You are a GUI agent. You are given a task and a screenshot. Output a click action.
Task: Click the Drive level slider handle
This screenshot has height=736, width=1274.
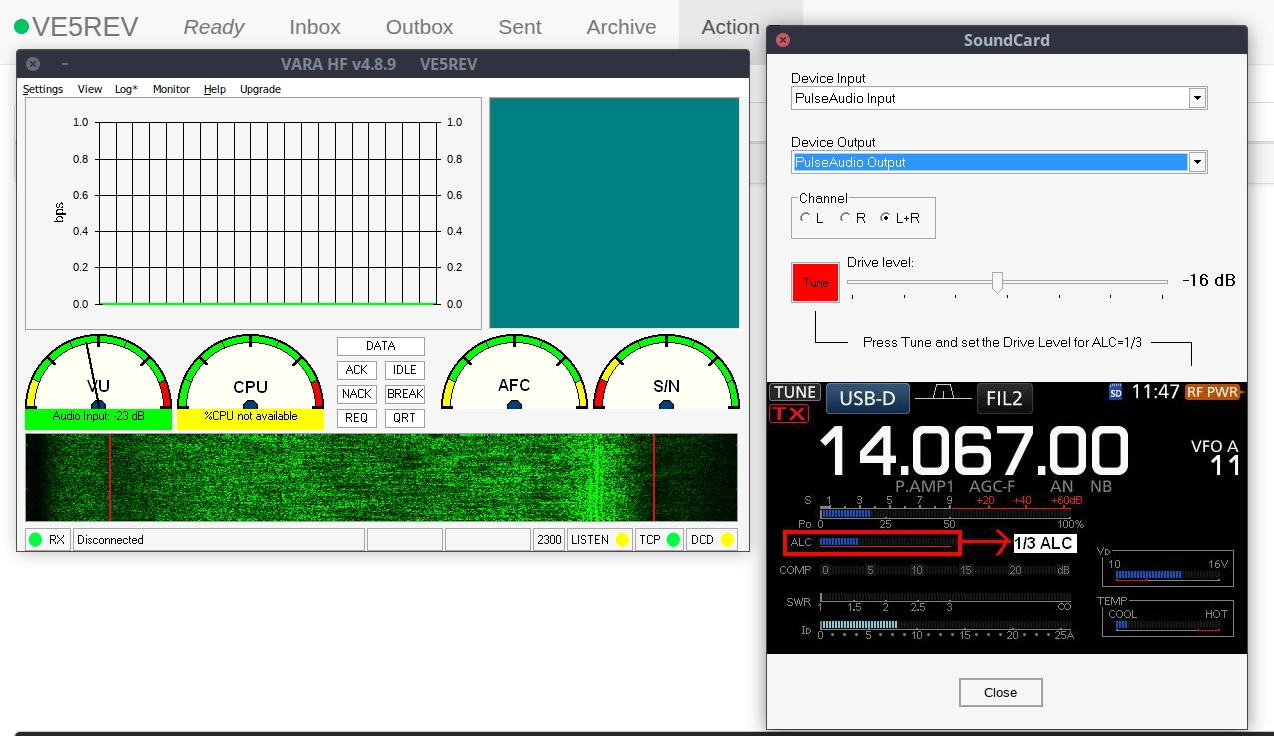point(997,282)
